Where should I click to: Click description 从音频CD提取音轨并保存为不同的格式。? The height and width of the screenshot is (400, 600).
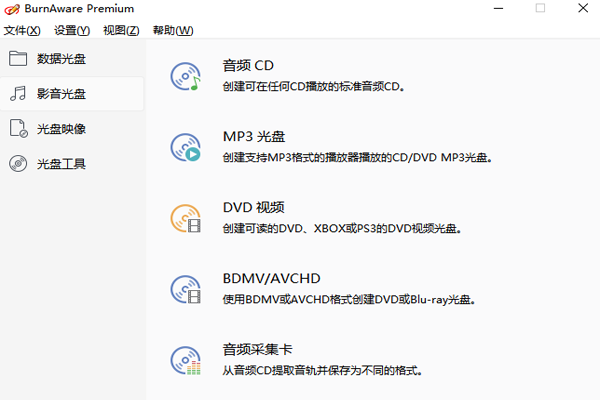(323, 371)
